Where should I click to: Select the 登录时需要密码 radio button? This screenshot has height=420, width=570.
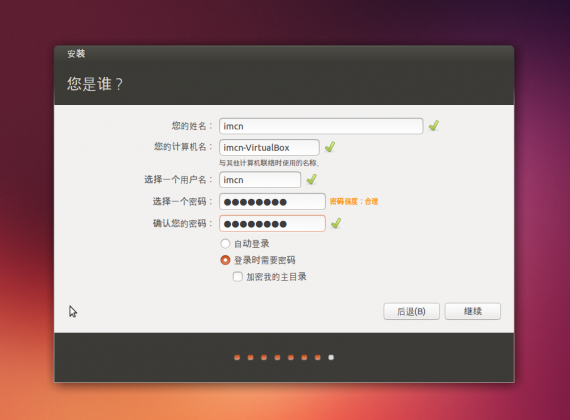(x=225, y=260)
